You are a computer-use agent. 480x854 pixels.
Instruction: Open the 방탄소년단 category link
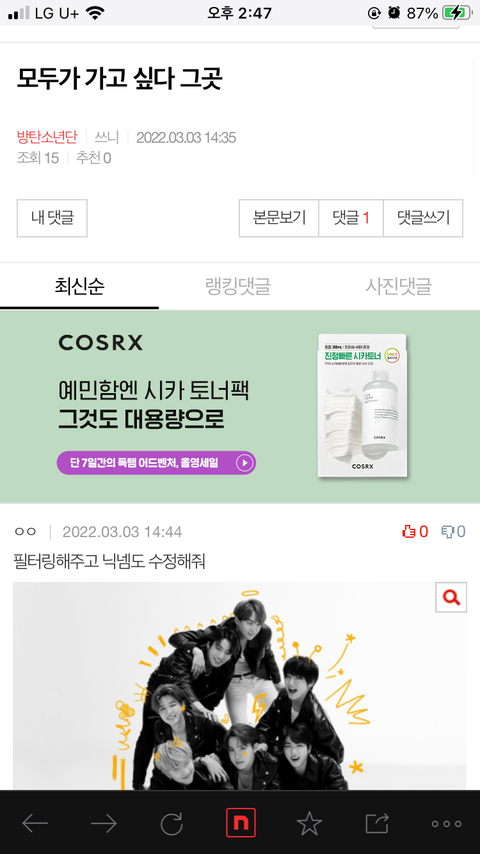coord(47,137)
